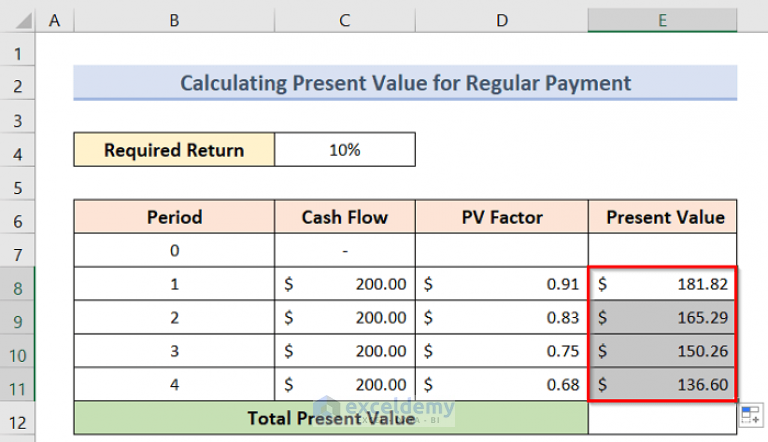Viewport: 768px width, 442px height.
Task: Select the present value 136.60 cell
Action: (x=662, y=384)
